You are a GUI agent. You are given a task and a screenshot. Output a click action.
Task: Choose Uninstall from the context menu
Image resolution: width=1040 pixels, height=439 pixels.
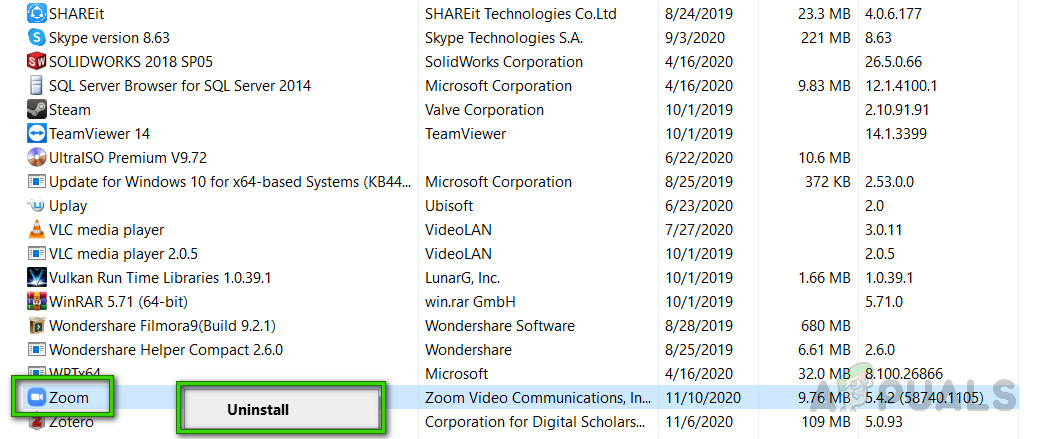(x=258, y=409)
